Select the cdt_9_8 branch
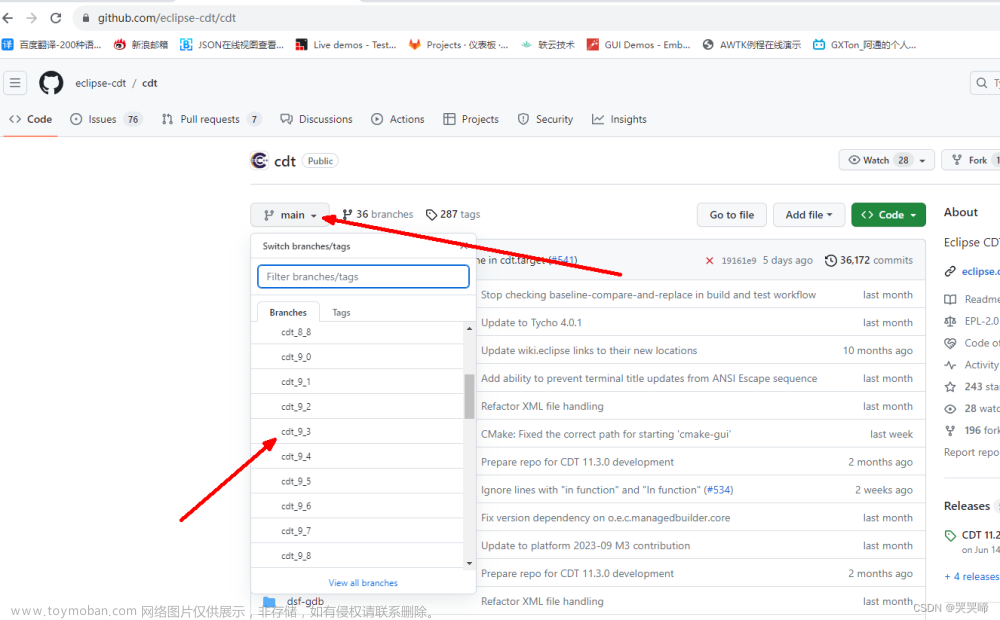This screenshot has height=620, width=1000. [357, 556]
